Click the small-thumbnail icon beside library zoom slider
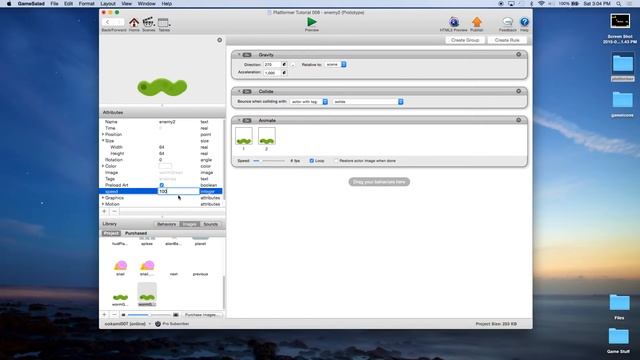 point(123,315)
